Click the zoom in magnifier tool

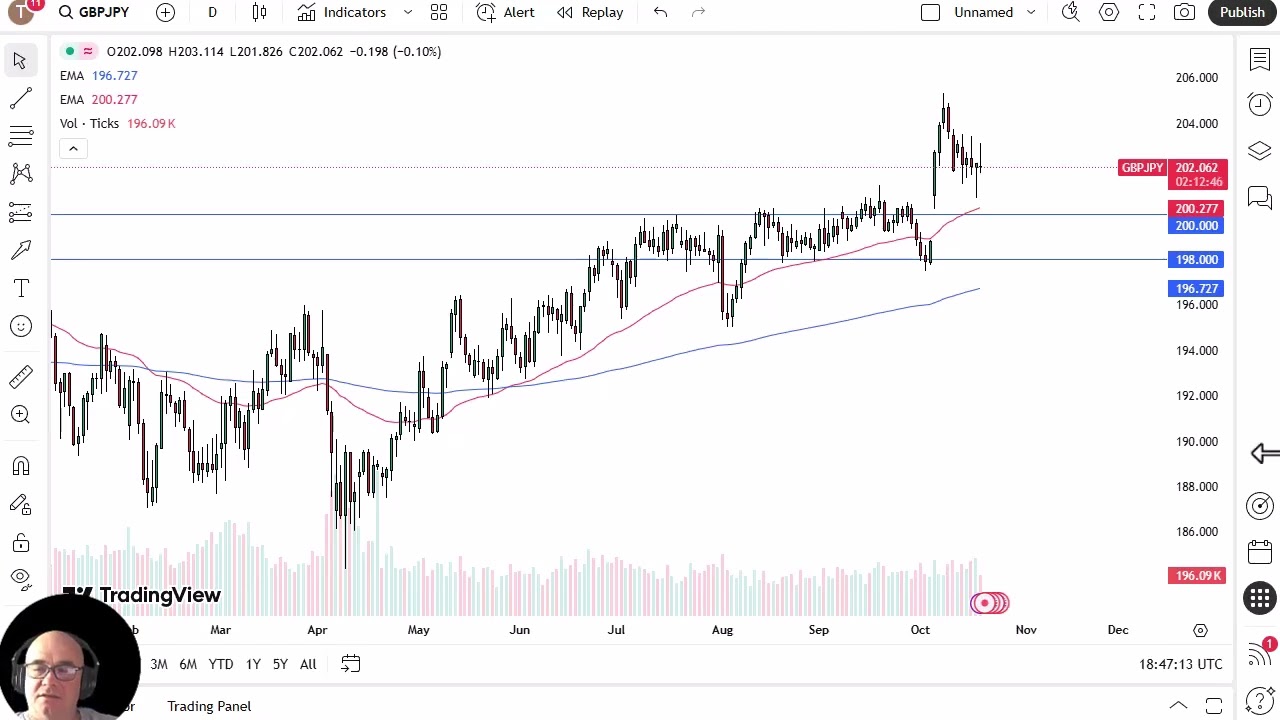tap(20, 414)
